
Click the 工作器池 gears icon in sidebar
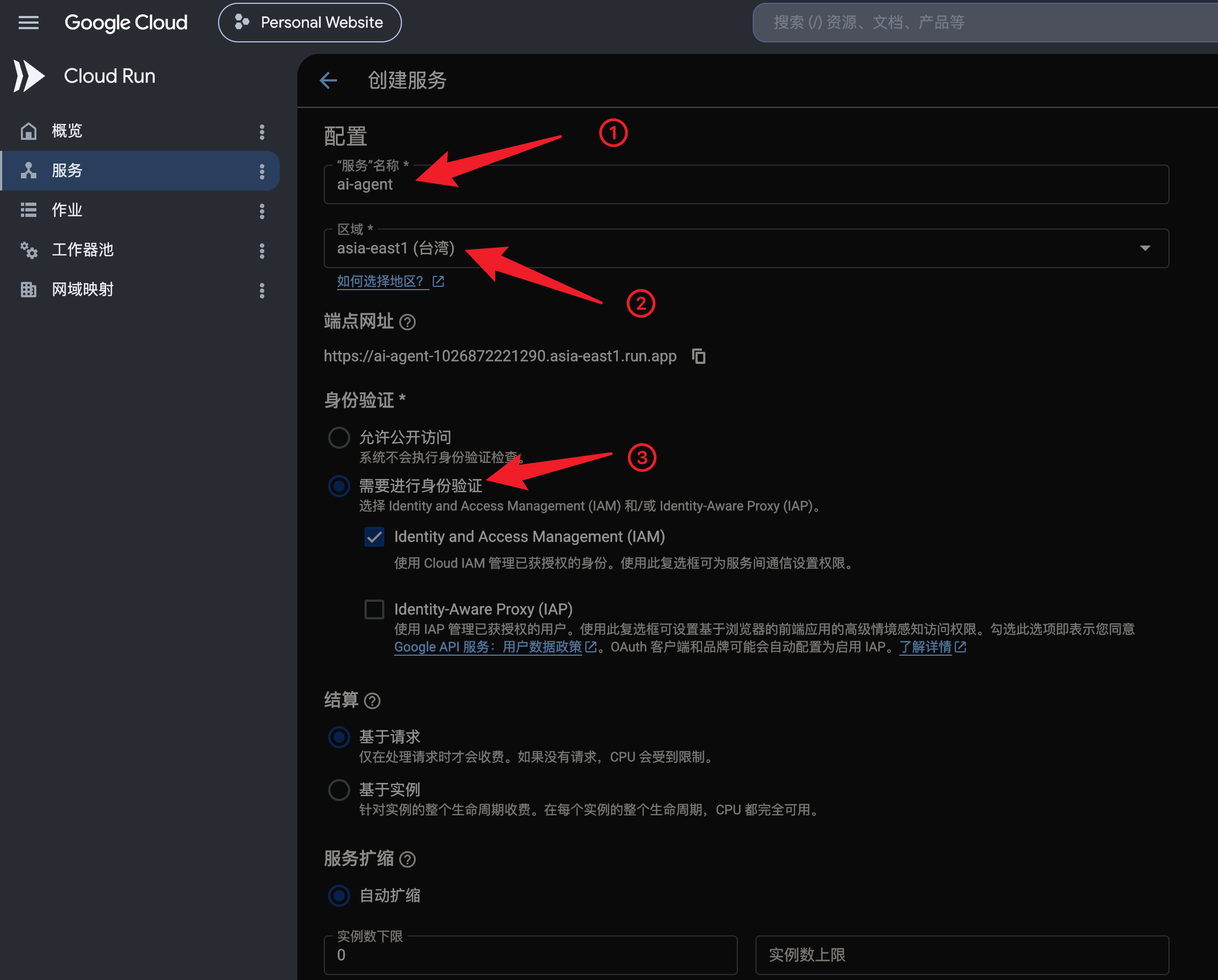pos(28,249)
